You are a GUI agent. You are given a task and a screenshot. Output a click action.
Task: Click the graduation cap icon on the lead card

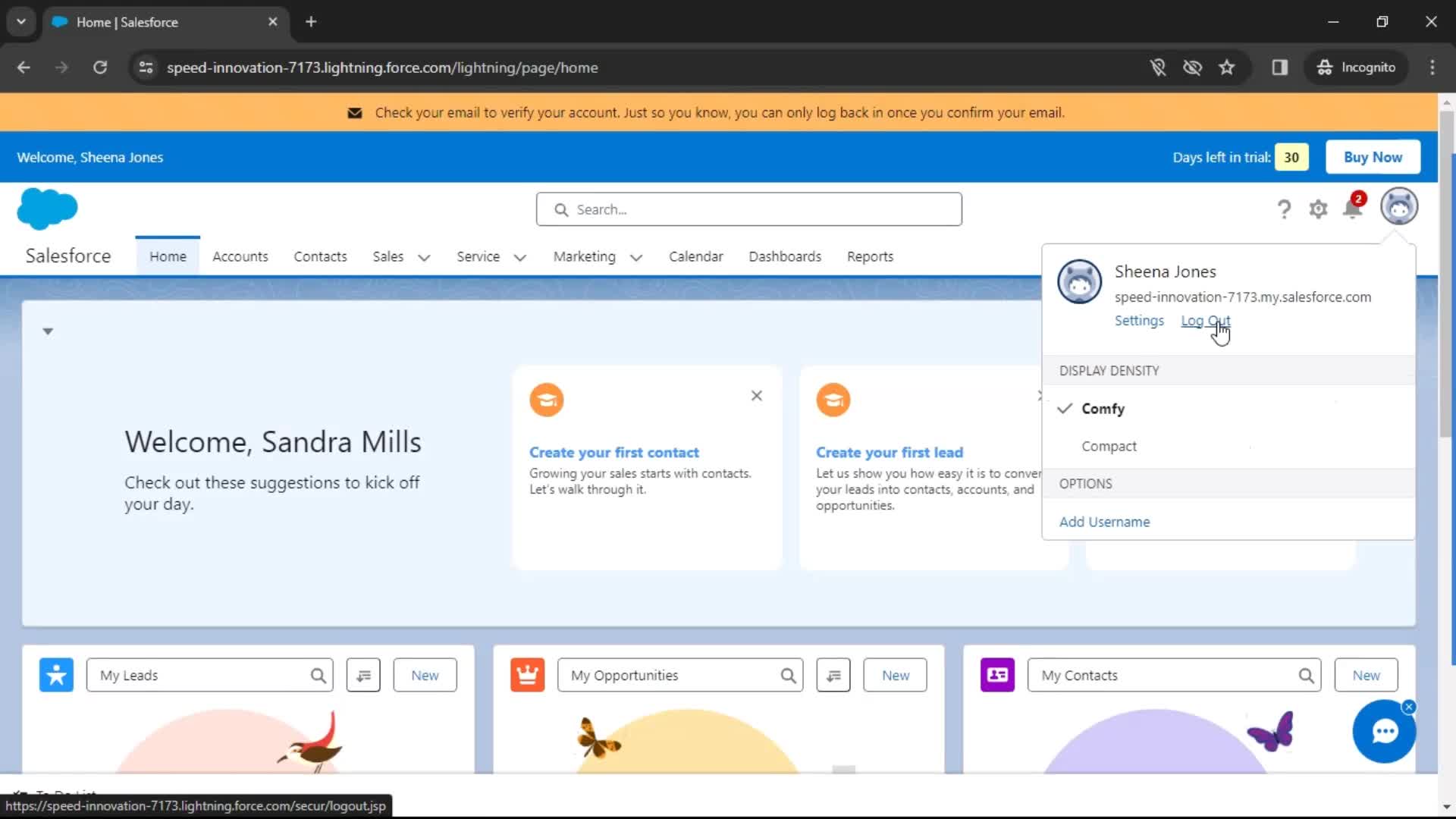pyautogui.click(x=833, y=400)
